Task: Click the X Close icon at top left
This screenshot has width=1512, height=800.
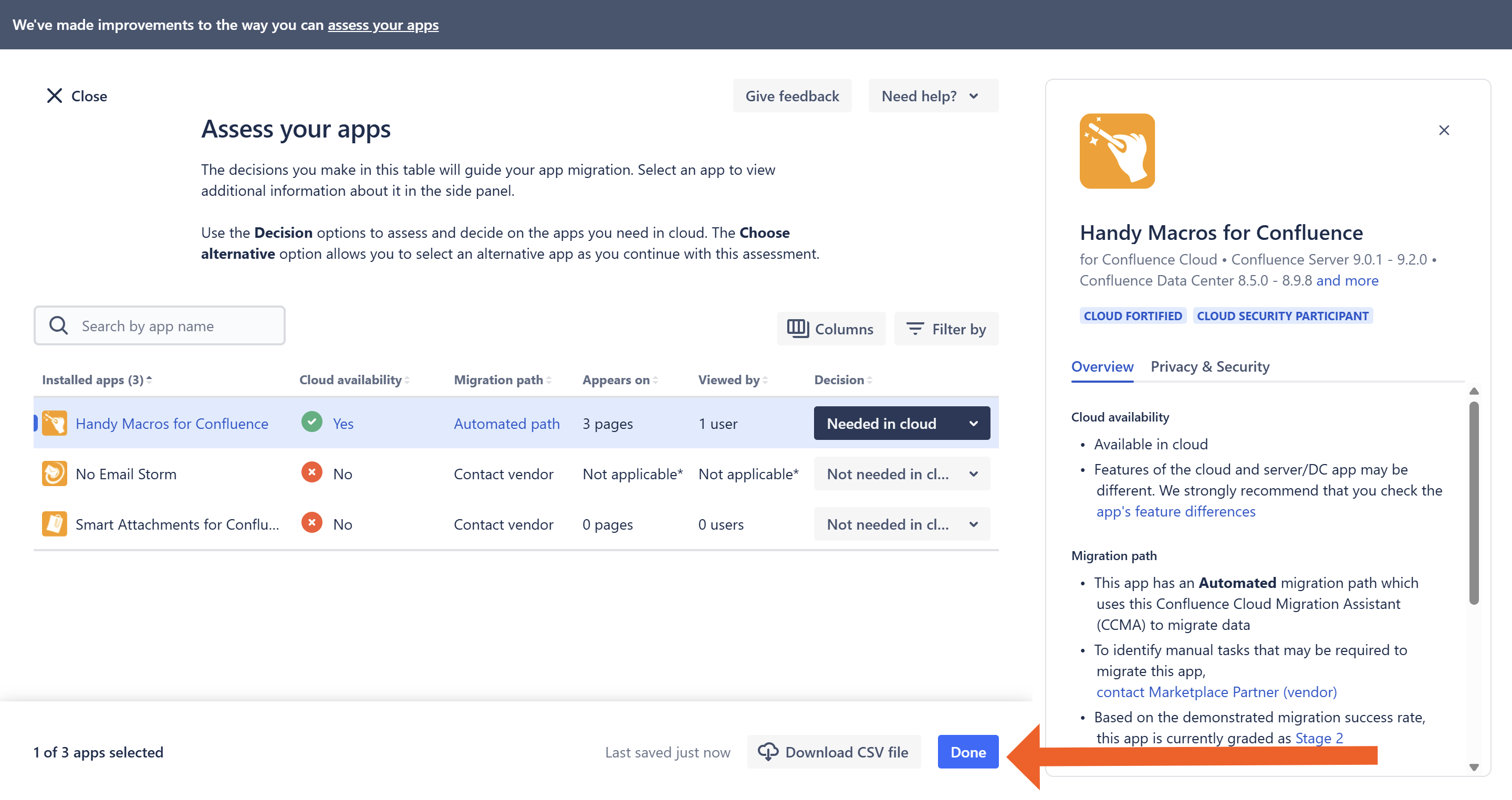Action: pyautogui.click(x=55, y=96)
